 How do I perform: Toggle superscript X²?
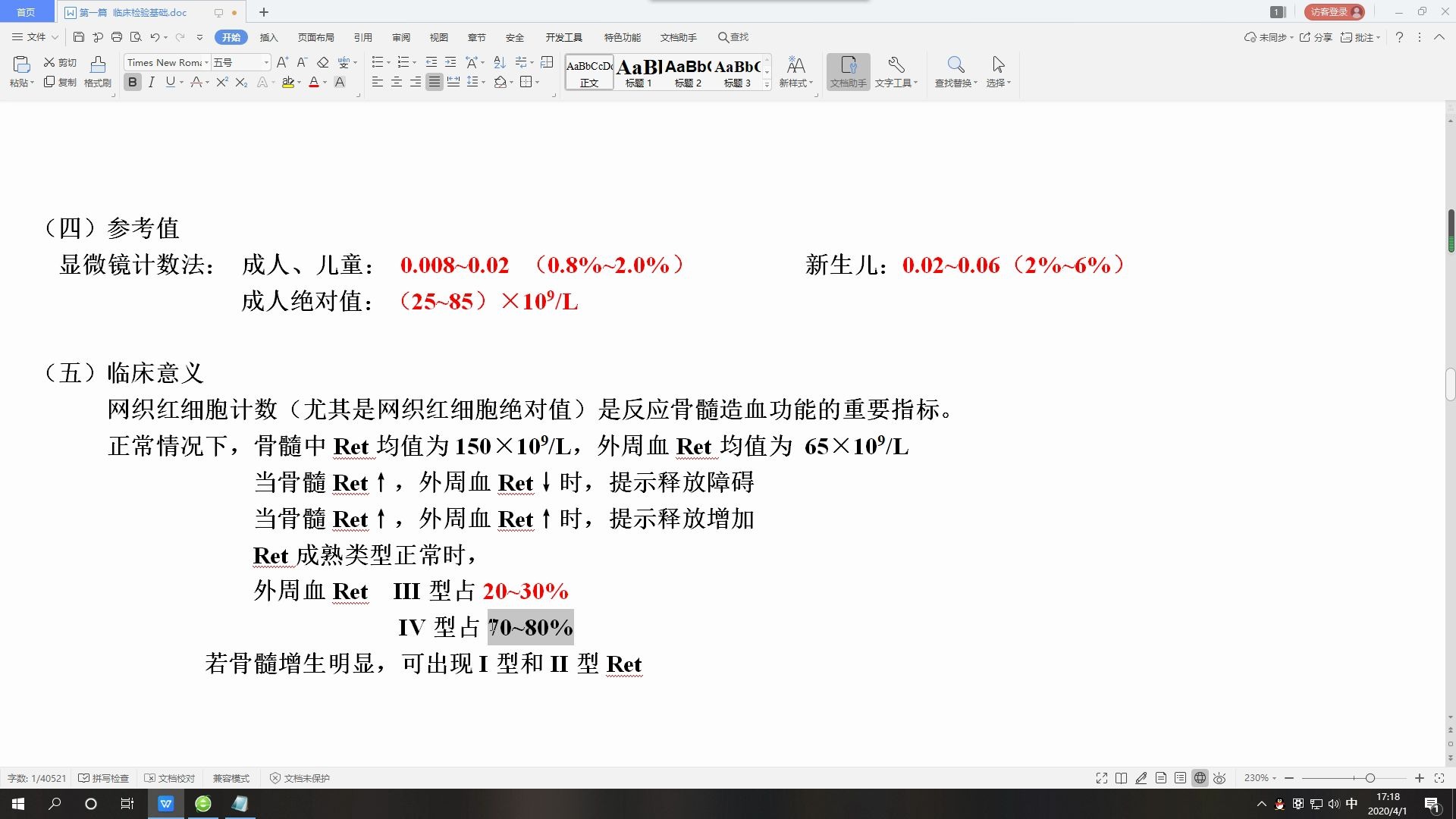(221, 82)
